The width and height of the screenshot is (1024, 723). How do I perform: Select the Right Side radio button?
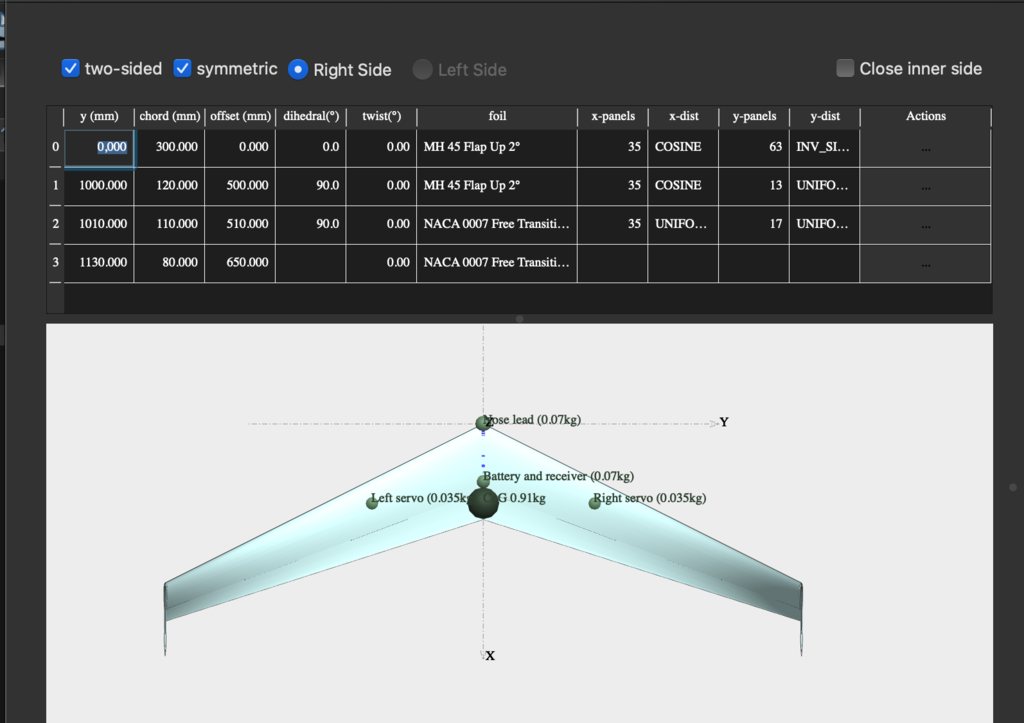298,69
